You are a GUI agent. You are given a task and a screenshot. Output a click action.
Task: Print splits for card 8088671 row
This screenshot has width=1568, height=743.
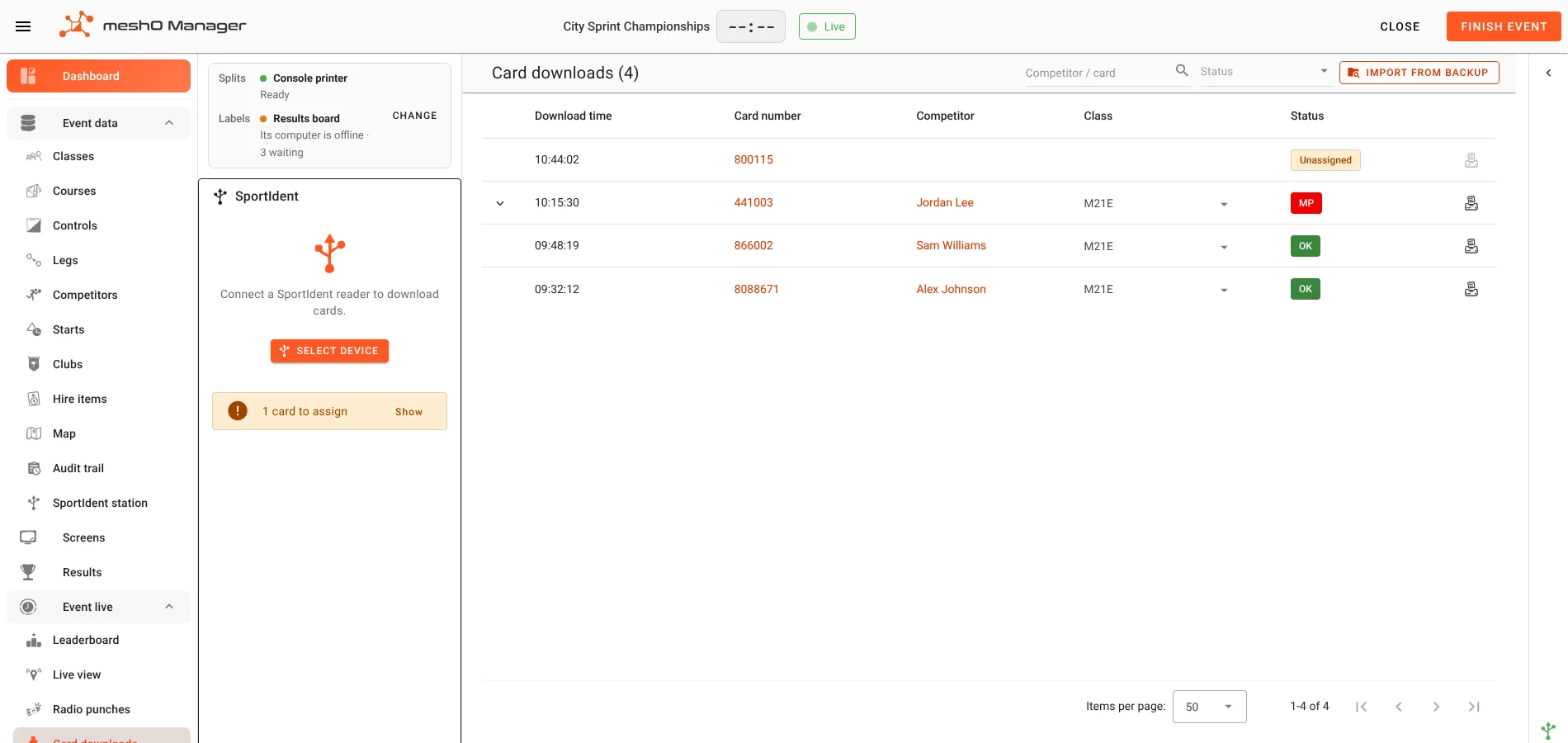[x=1471, y=289]
